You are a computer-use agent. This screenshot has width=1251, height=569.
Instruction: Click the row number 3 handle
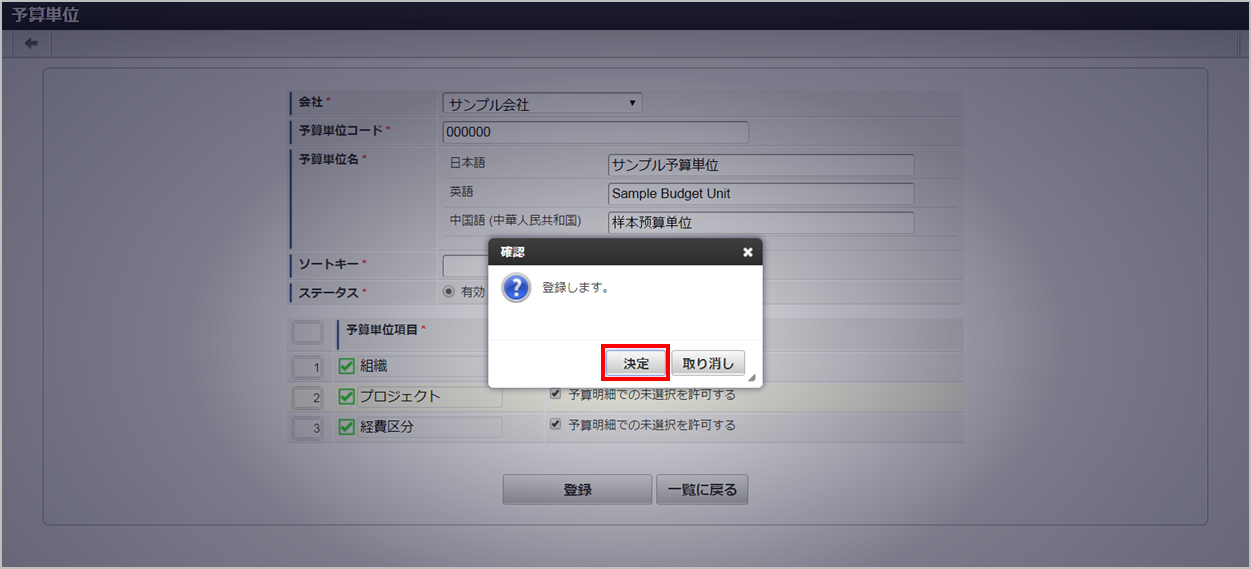tap(308, 428)
